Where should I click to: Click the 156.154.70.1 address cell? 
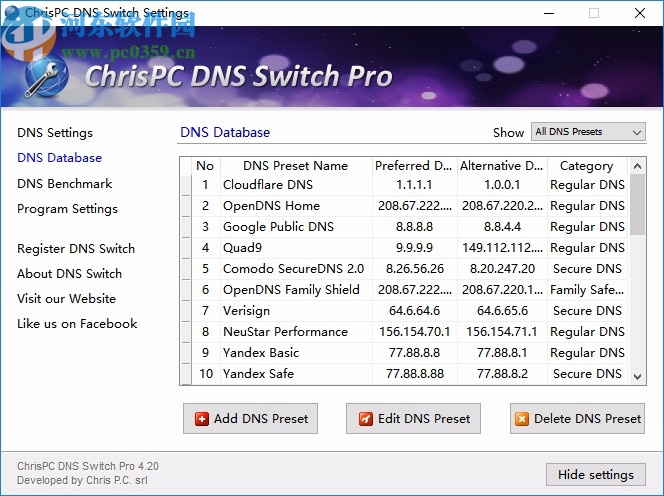pos(415,332)
